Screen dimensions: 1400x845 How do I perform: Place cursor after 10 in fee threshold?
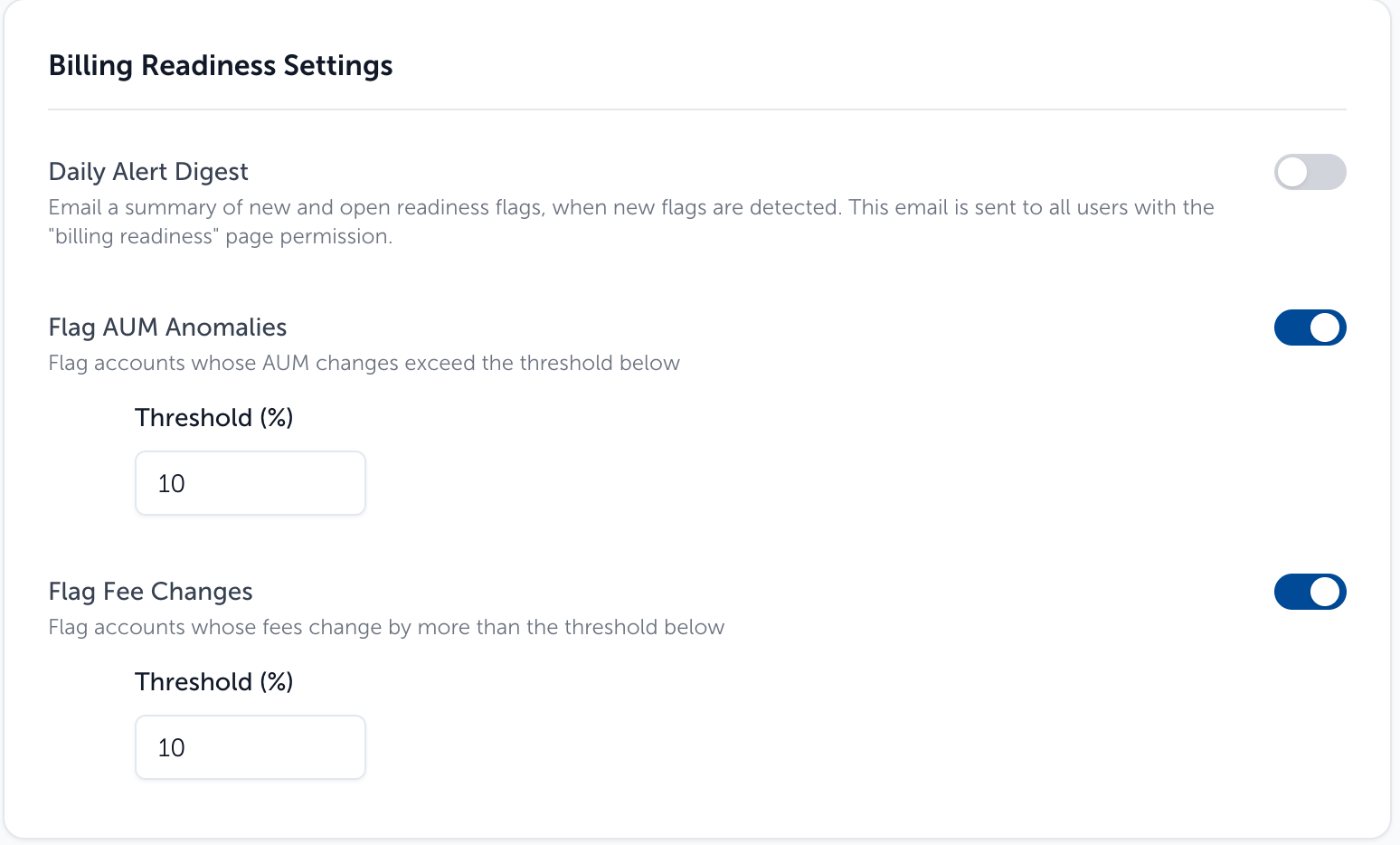coord(187,748)
